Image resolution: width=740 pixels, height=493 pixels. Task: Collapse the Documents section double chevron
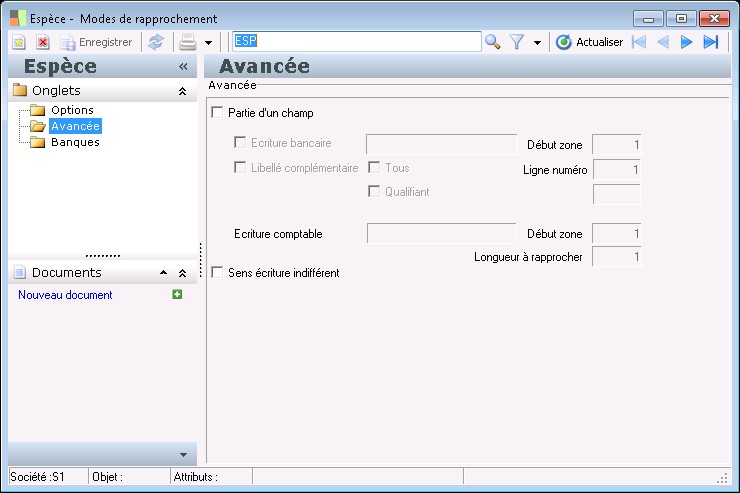(182, 273)
